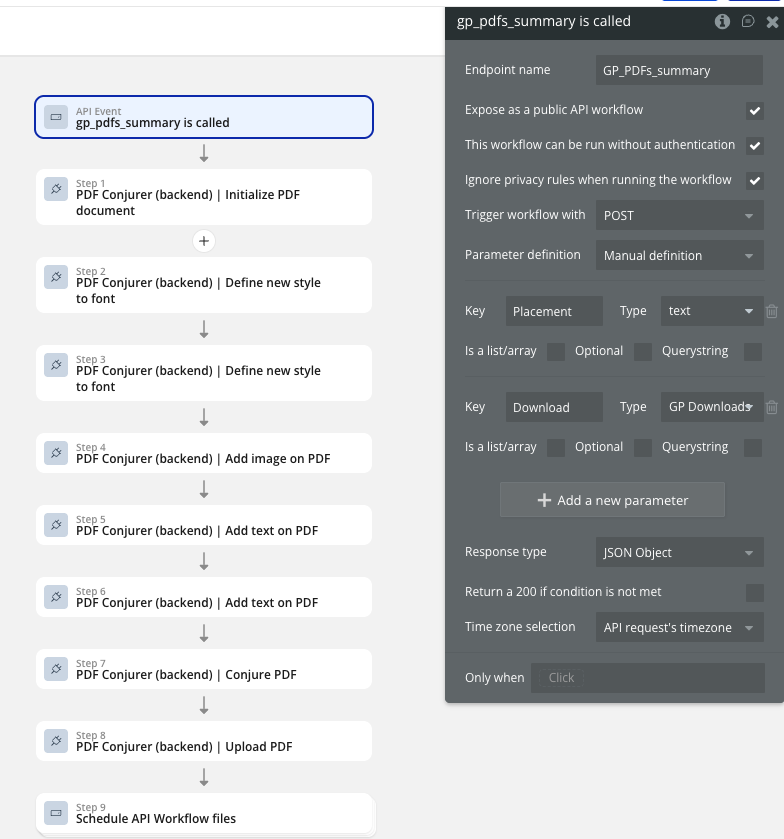Click the API Event icon on the trigger block
The image size is (784, 839).
(56, 117)
